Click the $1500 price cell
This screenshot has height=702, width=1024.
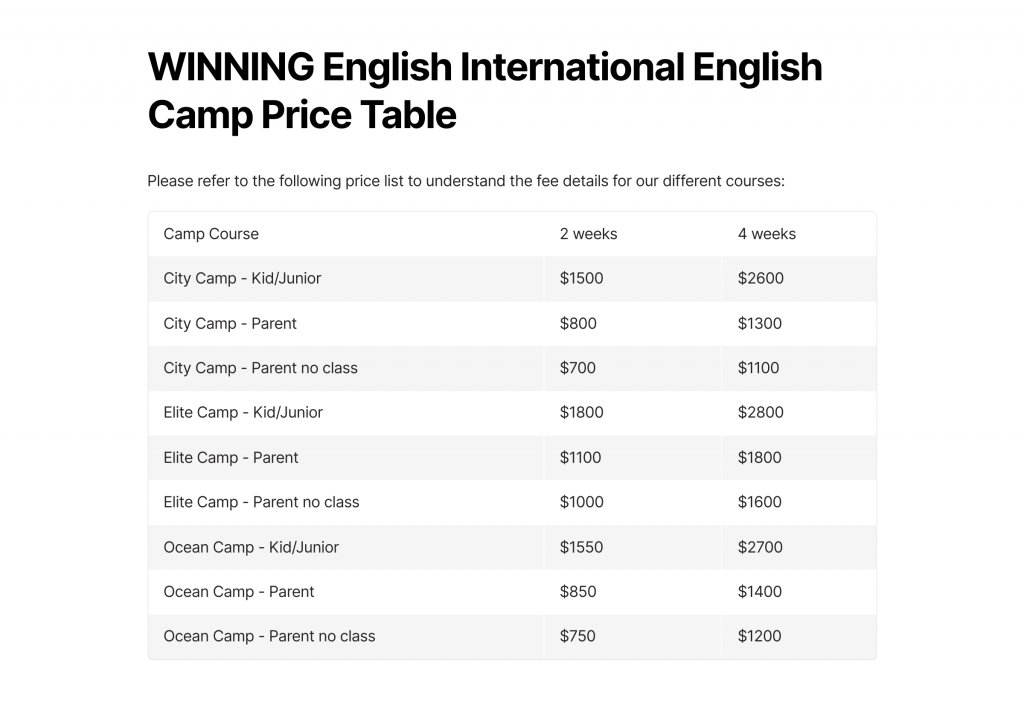point(582,278)
